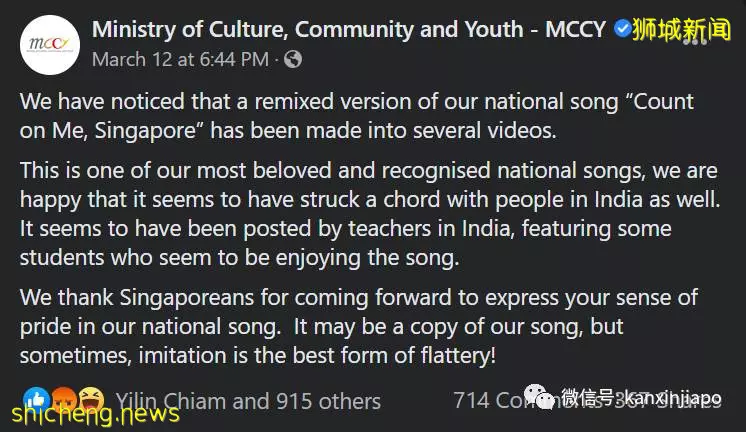Open the March 12 at 6:44 PM timestamp

pyautogui.click(x=180, y=59)
